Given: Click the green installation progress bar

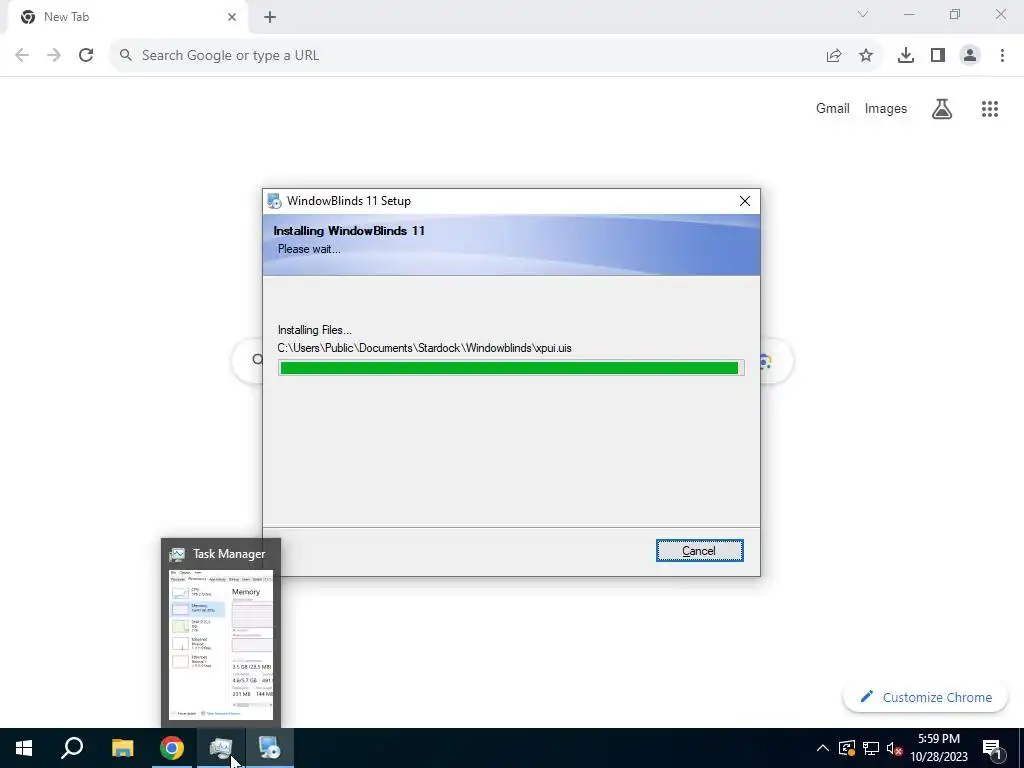Looking at the screenshot, I should click(x=511, y=368).
